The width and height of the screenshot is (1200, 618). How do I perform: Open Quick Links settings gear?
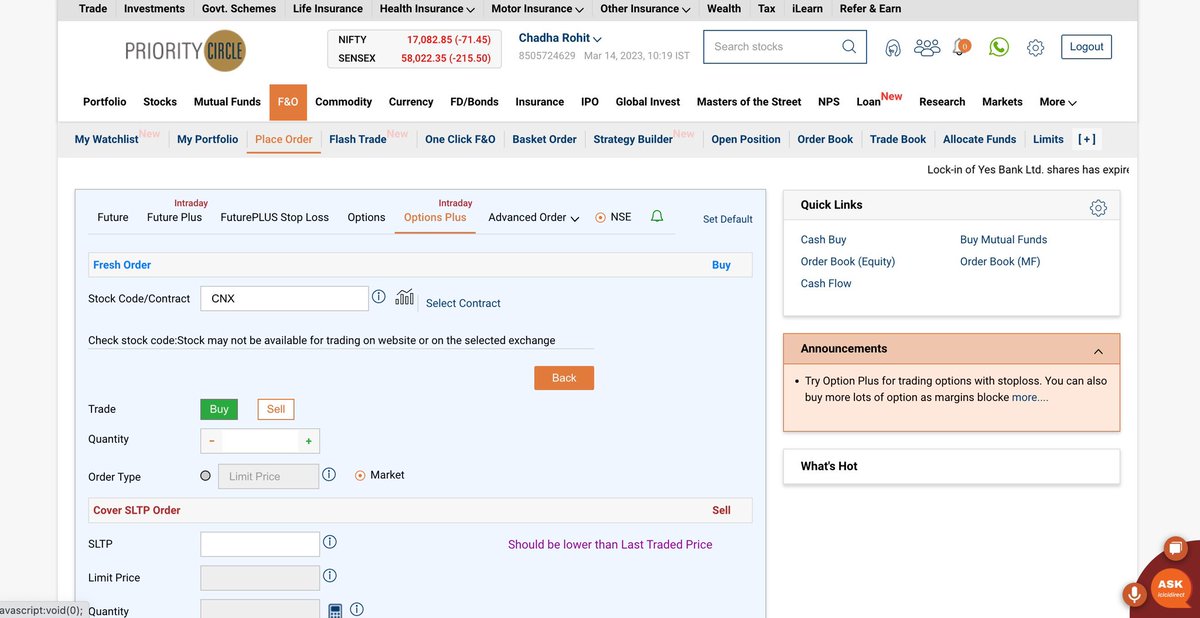1098,208
